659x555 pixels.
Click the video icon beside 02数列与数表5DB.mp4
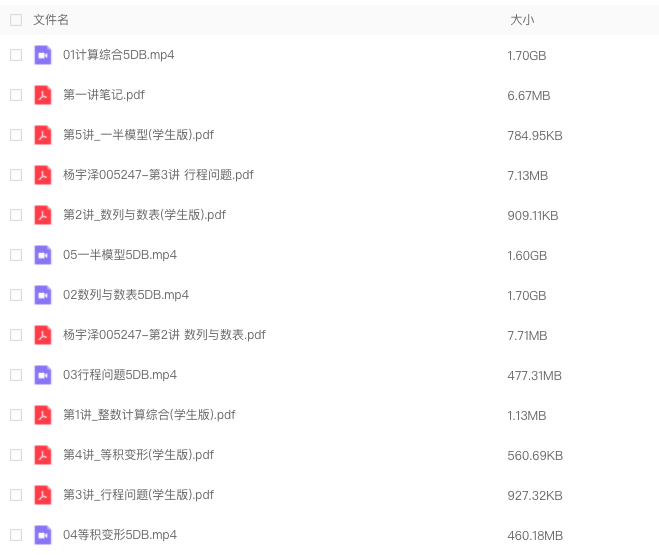point(42,295)
